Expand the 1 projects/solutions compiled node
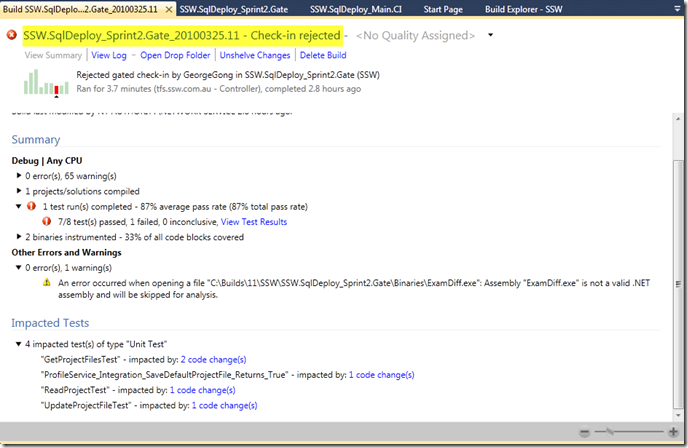Viewport: 688px width, 448px height. pyautogui.click(x=19, y=191)
